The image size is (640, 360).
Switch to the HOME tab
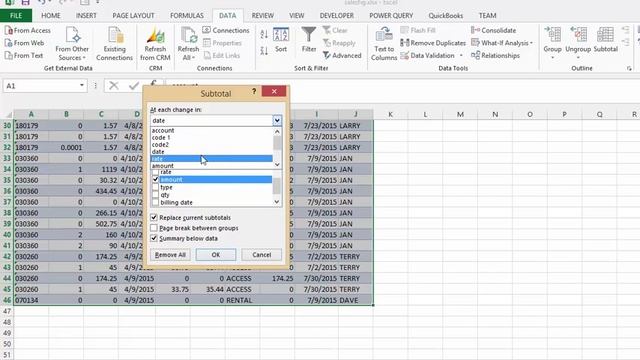point(51,16)
